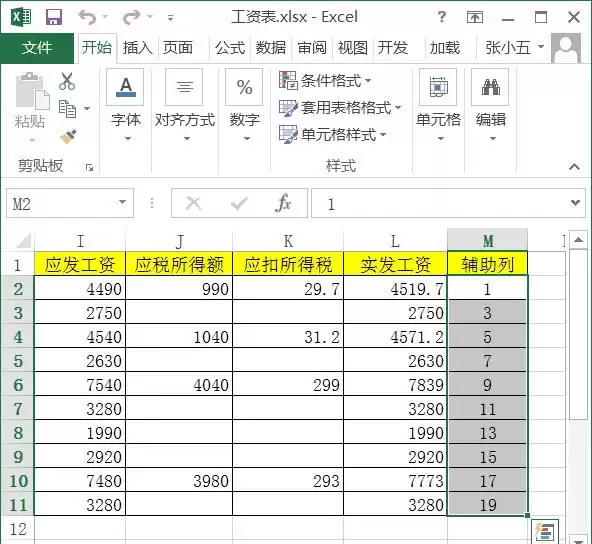Click the 实发工资 header cell
This screenshot has width=592, height=544.
point(395,264)
